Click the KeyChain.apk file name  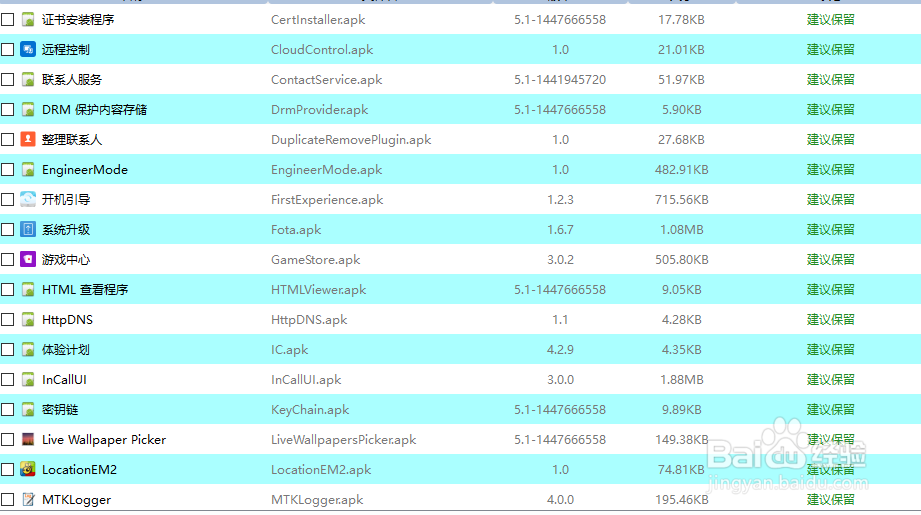click(x=310, y=410)
